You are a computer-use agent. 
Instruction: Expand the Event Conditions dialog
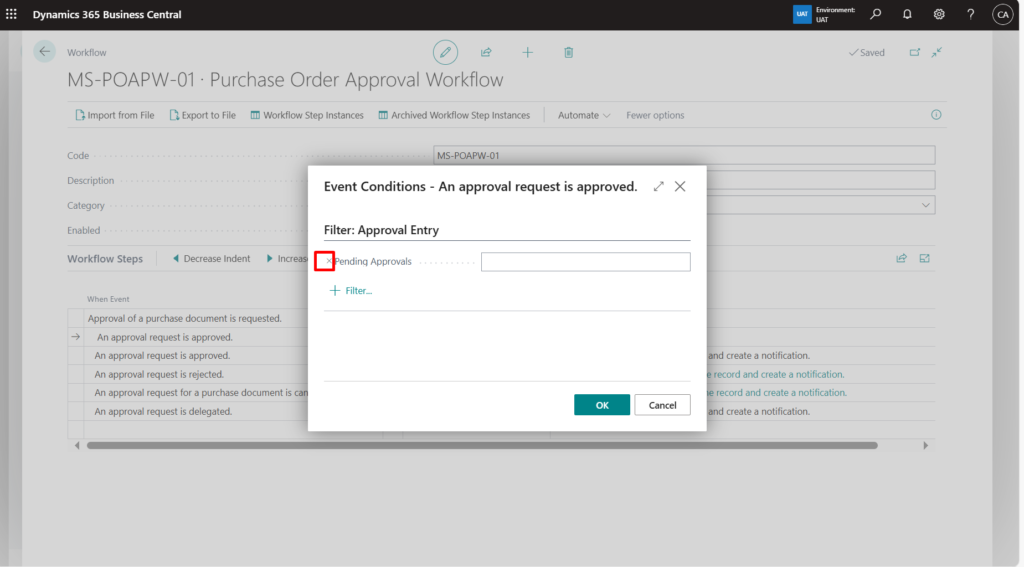pyautogui.click(x=658, y=187)
